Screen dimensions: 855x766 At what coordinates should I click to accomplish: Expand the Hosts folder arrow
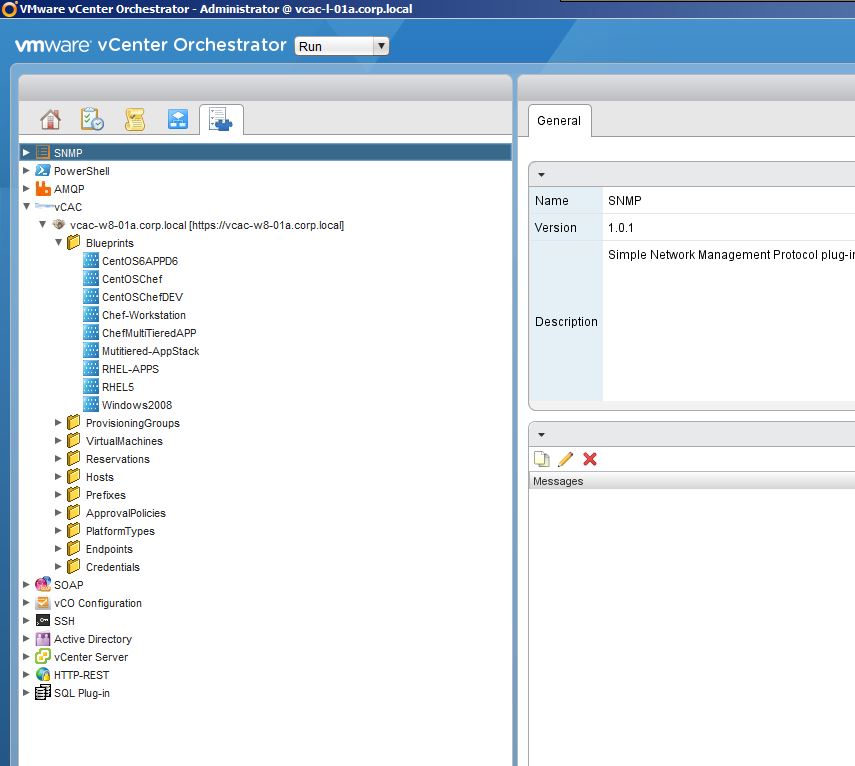58,477
